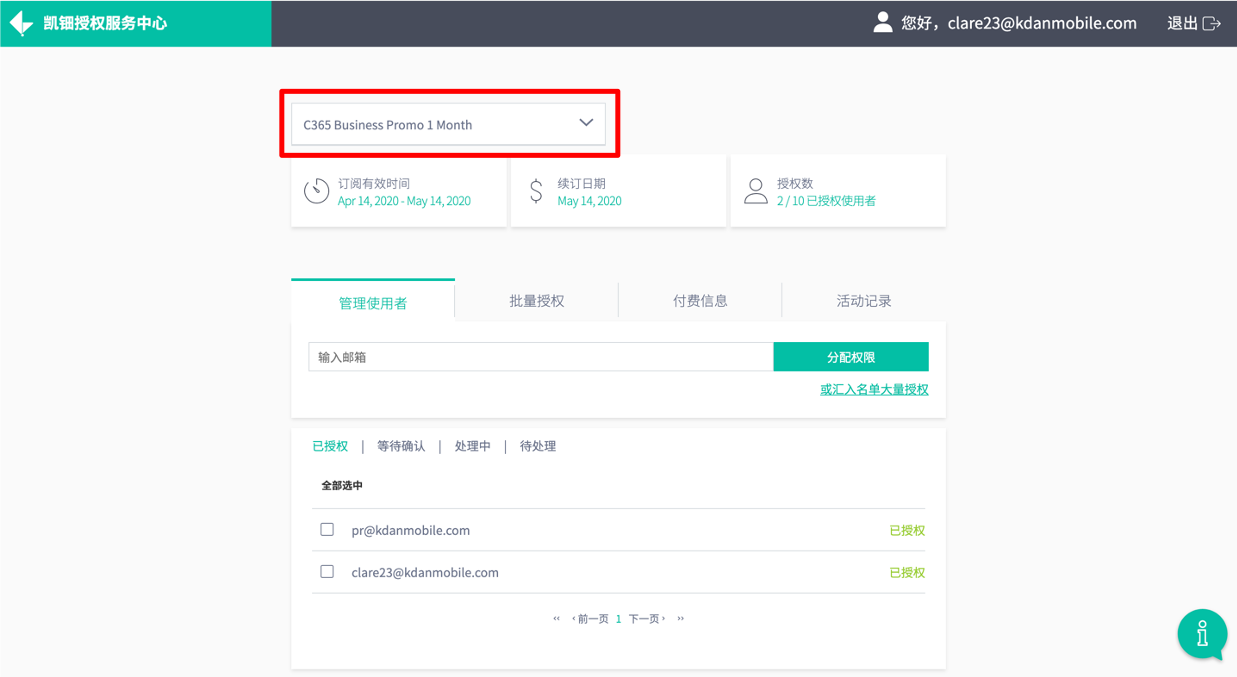Click the logout arrow icon
Viewport: 1237px width, 677px height.
[1212, 23]
